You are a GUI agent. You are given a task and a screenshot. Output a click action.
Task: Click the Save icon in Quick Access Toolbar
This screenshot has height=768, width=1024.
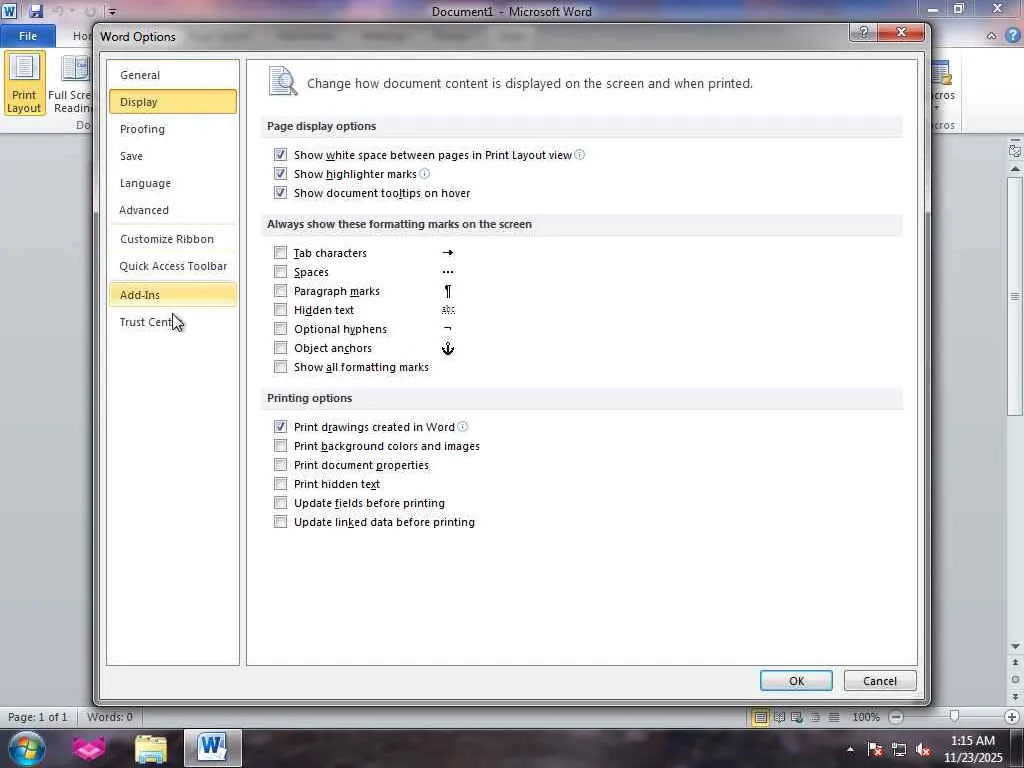tap(35, 11)
